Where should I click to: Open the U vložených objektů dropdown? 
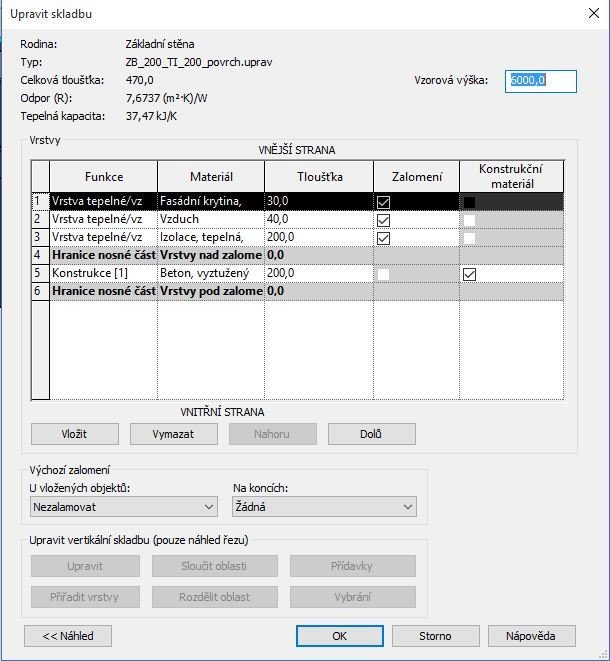pos(124,507)
